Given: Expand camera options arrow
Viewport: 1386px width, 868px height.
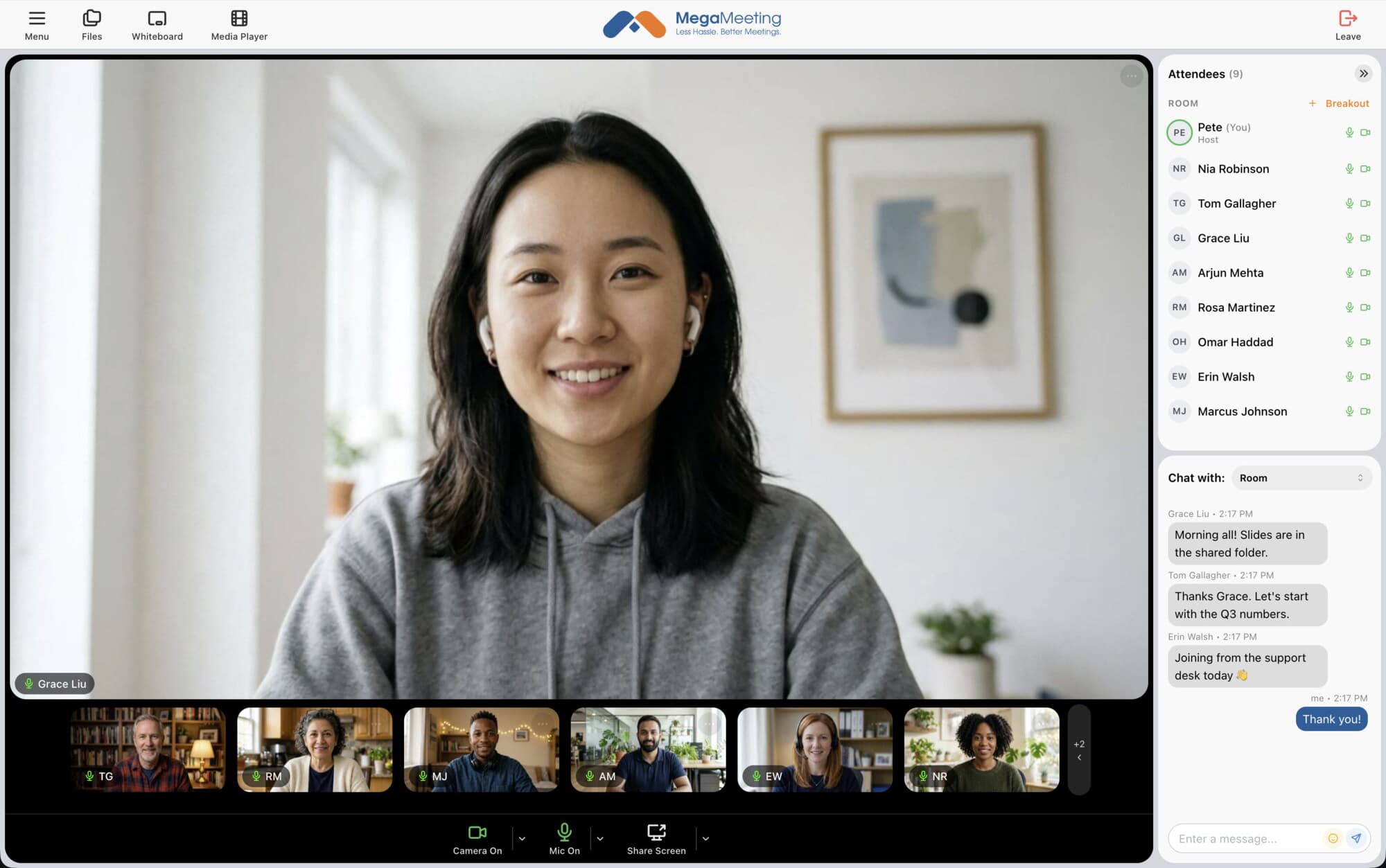Looking at the screenshot, I should tap(522, 839).
